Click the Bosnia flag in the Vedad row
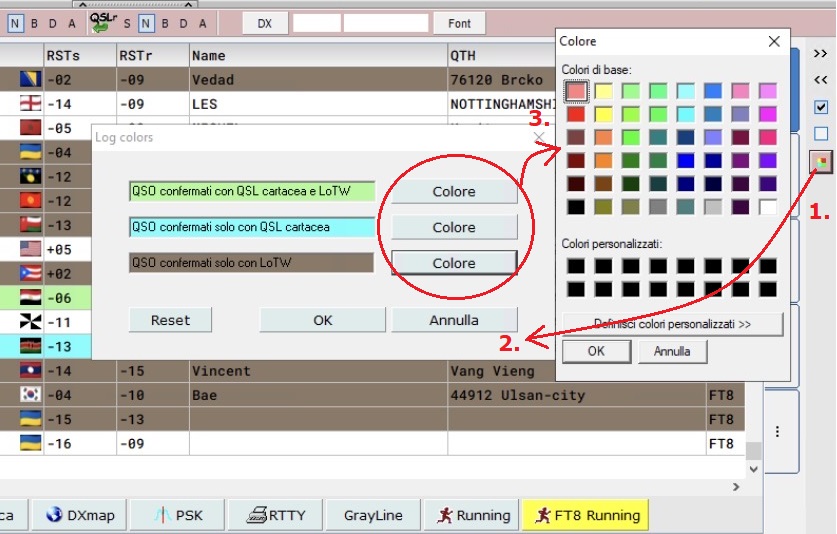Viewport: 837px width, 534px height. 30,80
